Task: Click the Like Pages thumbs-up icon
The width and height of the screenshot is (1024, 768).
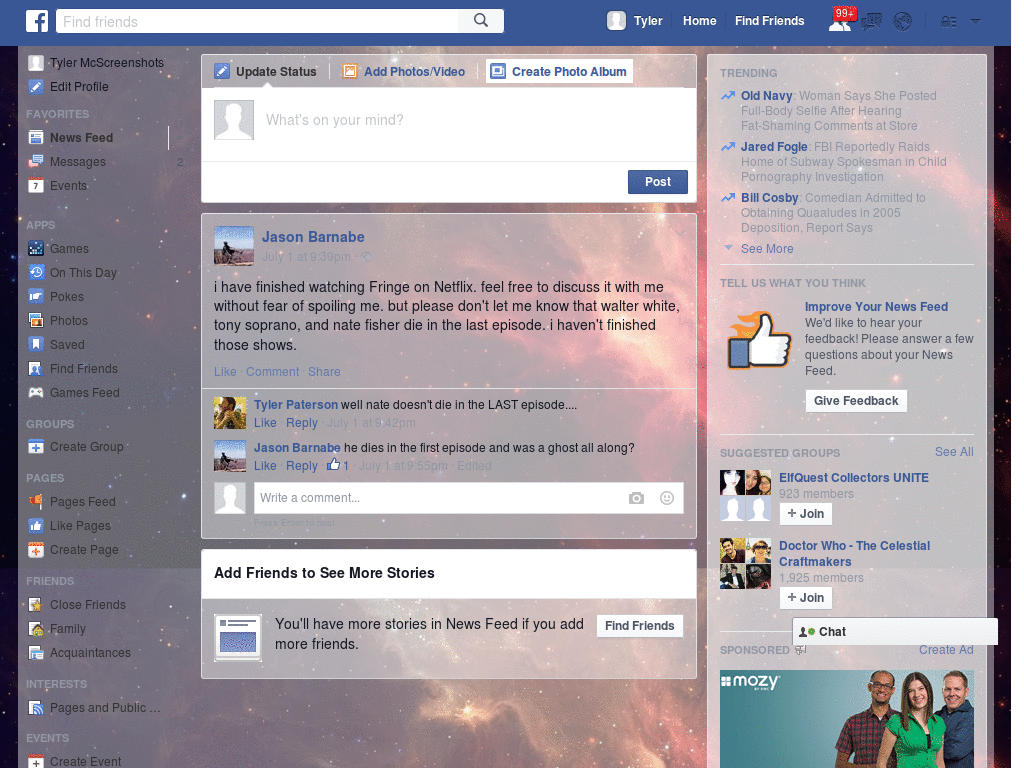Action: tap(36, 526)
